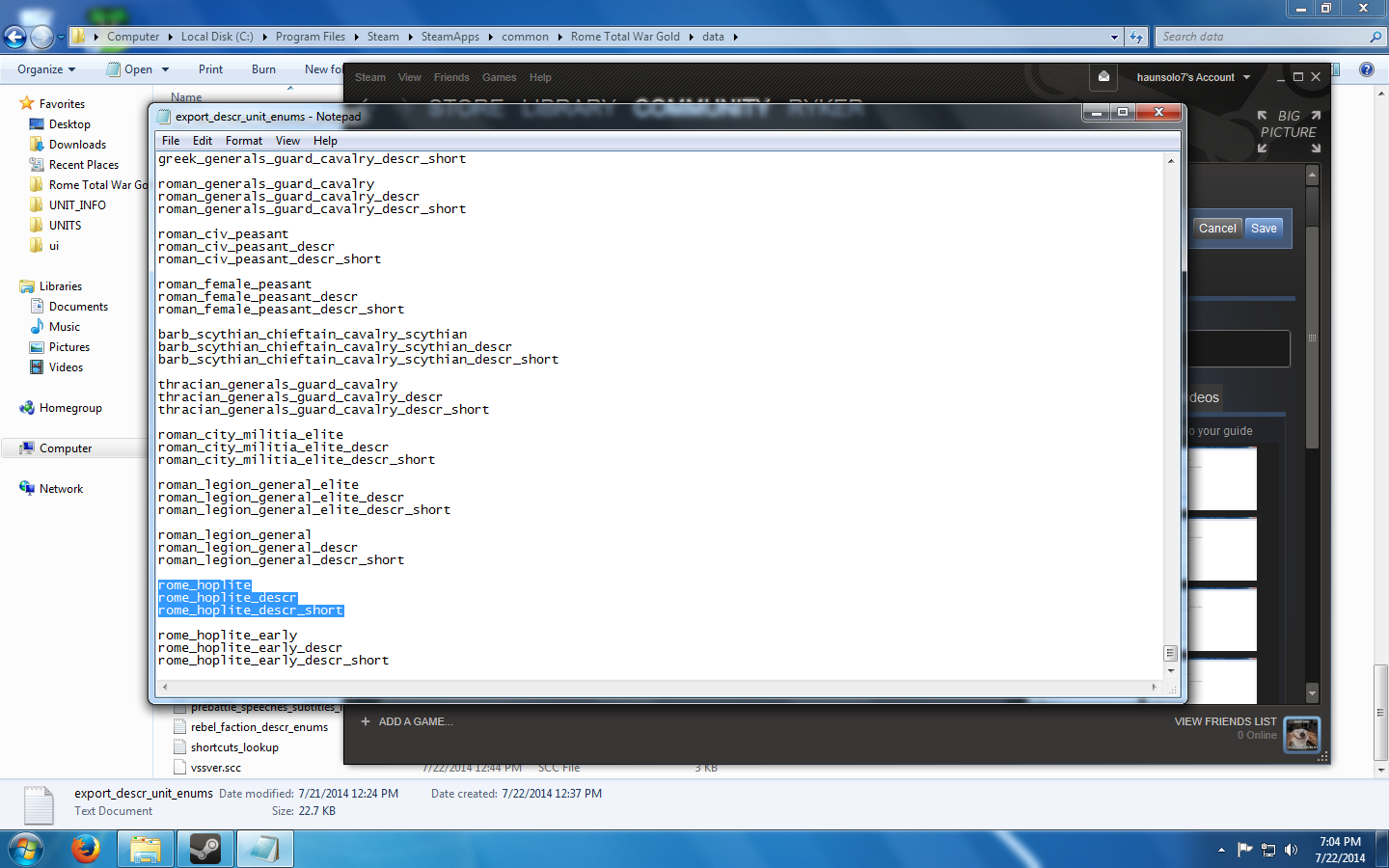Viewport: 1389px width, 868px height.
Task: Click the Explorer search magnifier icon
Action: (x=1375, y=37)
